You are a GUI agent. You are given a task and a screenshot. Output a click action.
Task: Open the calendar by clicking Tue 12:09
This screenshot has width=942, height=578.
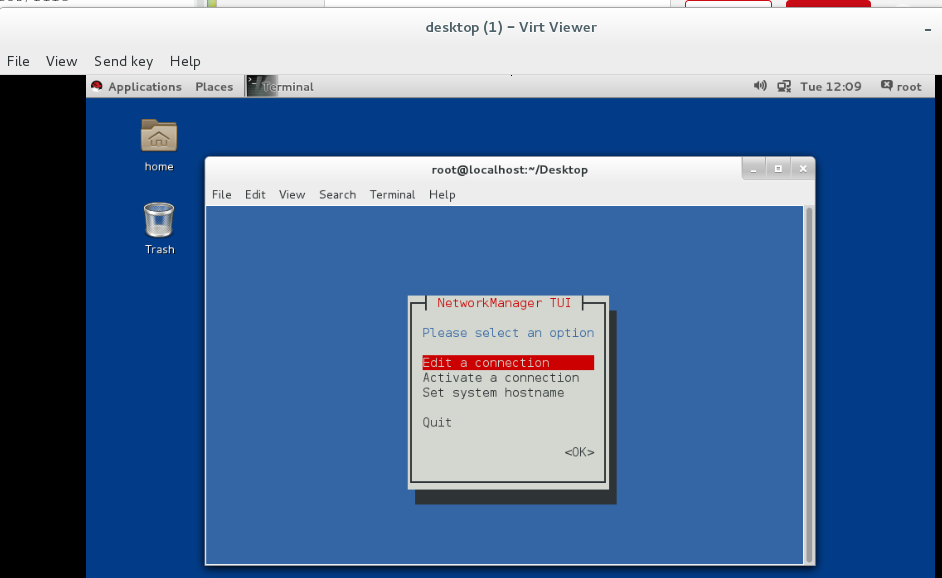point(830,86)
